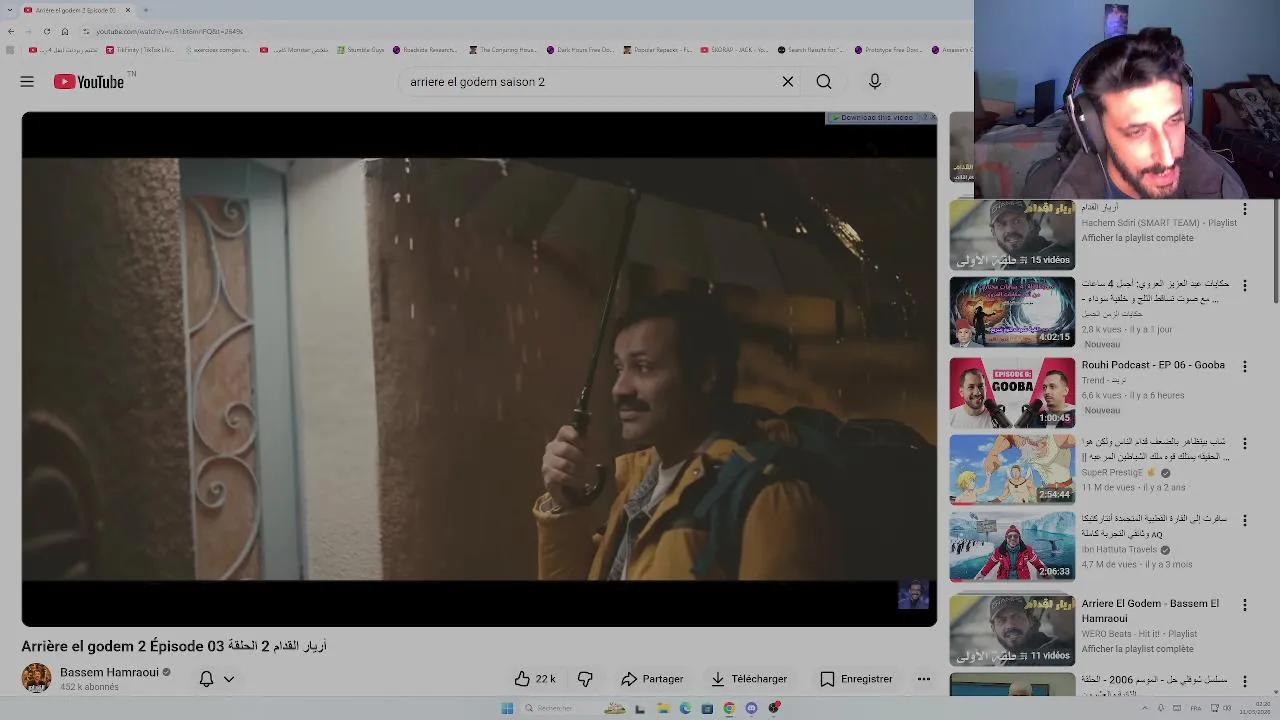Open options menu for SupeR PrestigE video
The image size is (1280, 720).
(1245, 443)
